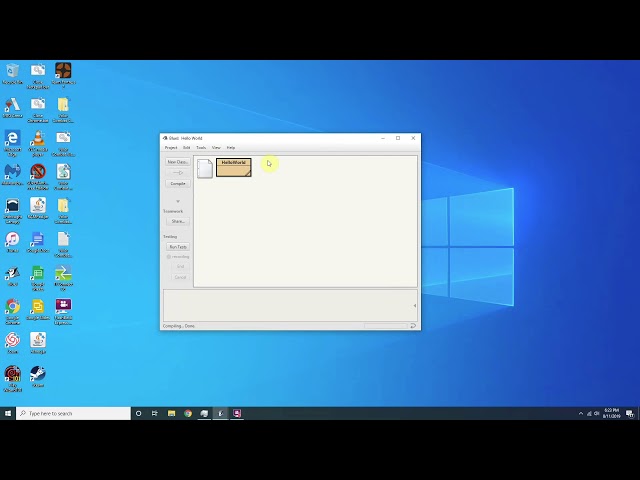This screenshot has width=640, height=480.
Task: Open FlashBack recorder taskbar icon
Action: (237, 413)
